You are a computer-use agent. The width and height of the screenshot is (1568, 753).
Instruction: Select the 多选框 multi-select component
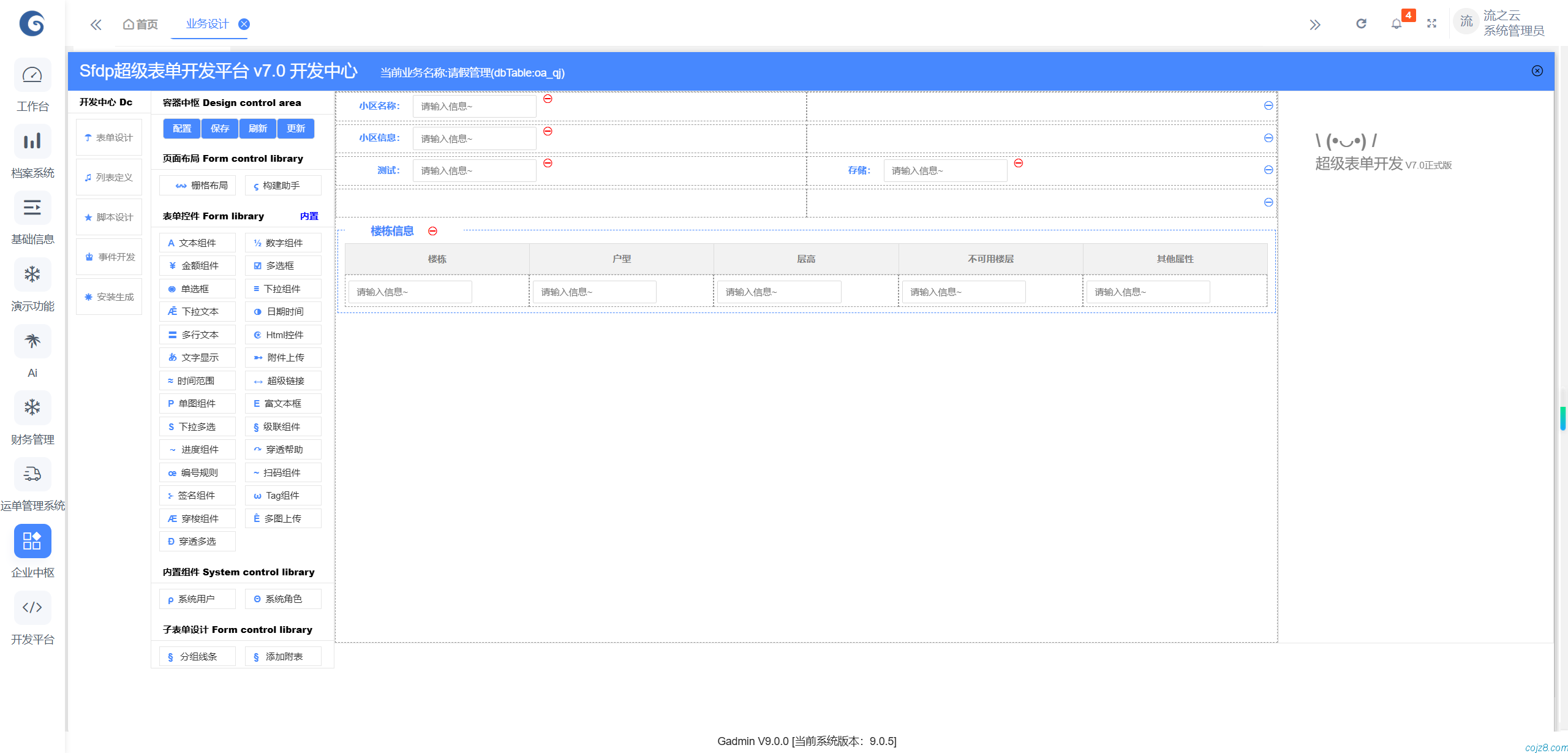click(282, 265)
